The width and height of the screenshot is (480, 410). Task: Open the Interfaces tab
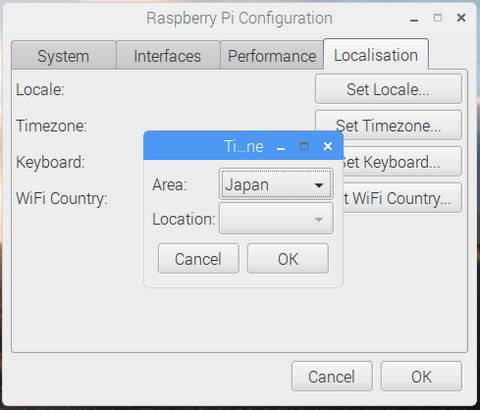(x=168, y=55)
